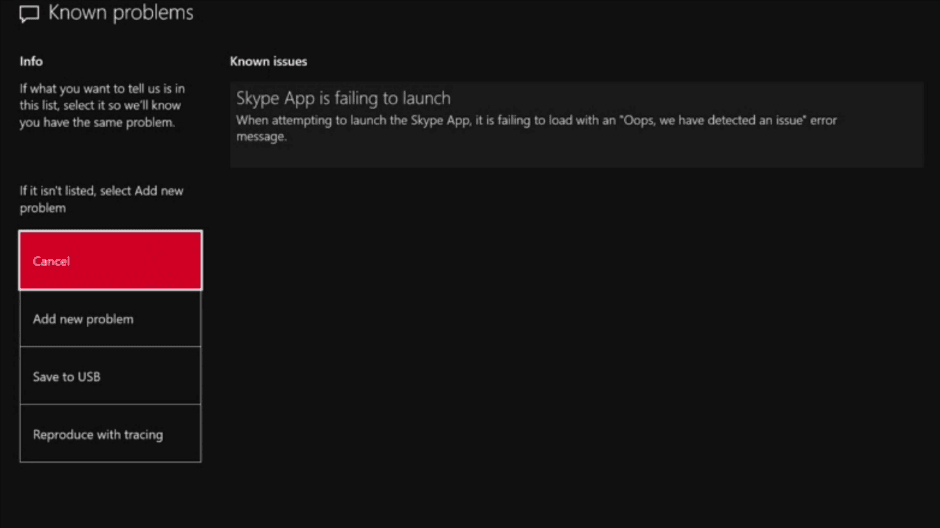Click the Info heading
Screen dimensions: 940x528
tap(31, 61)
